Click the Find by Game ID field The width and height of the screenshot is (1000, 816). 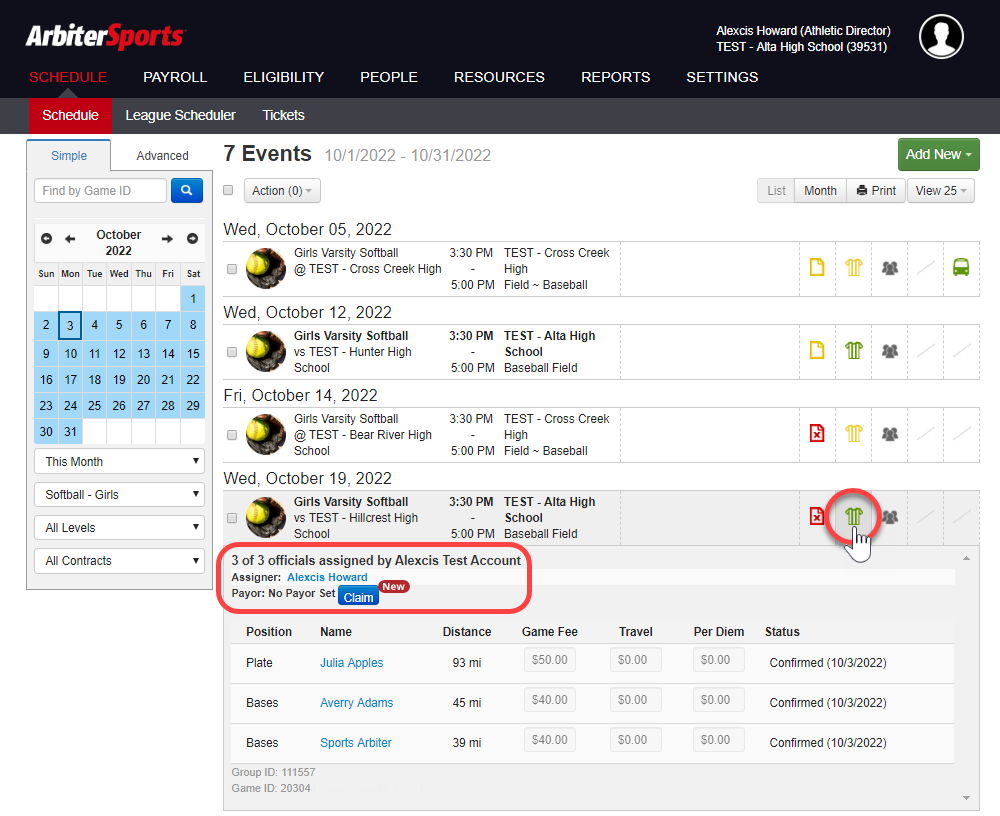(x=100, y=191)
